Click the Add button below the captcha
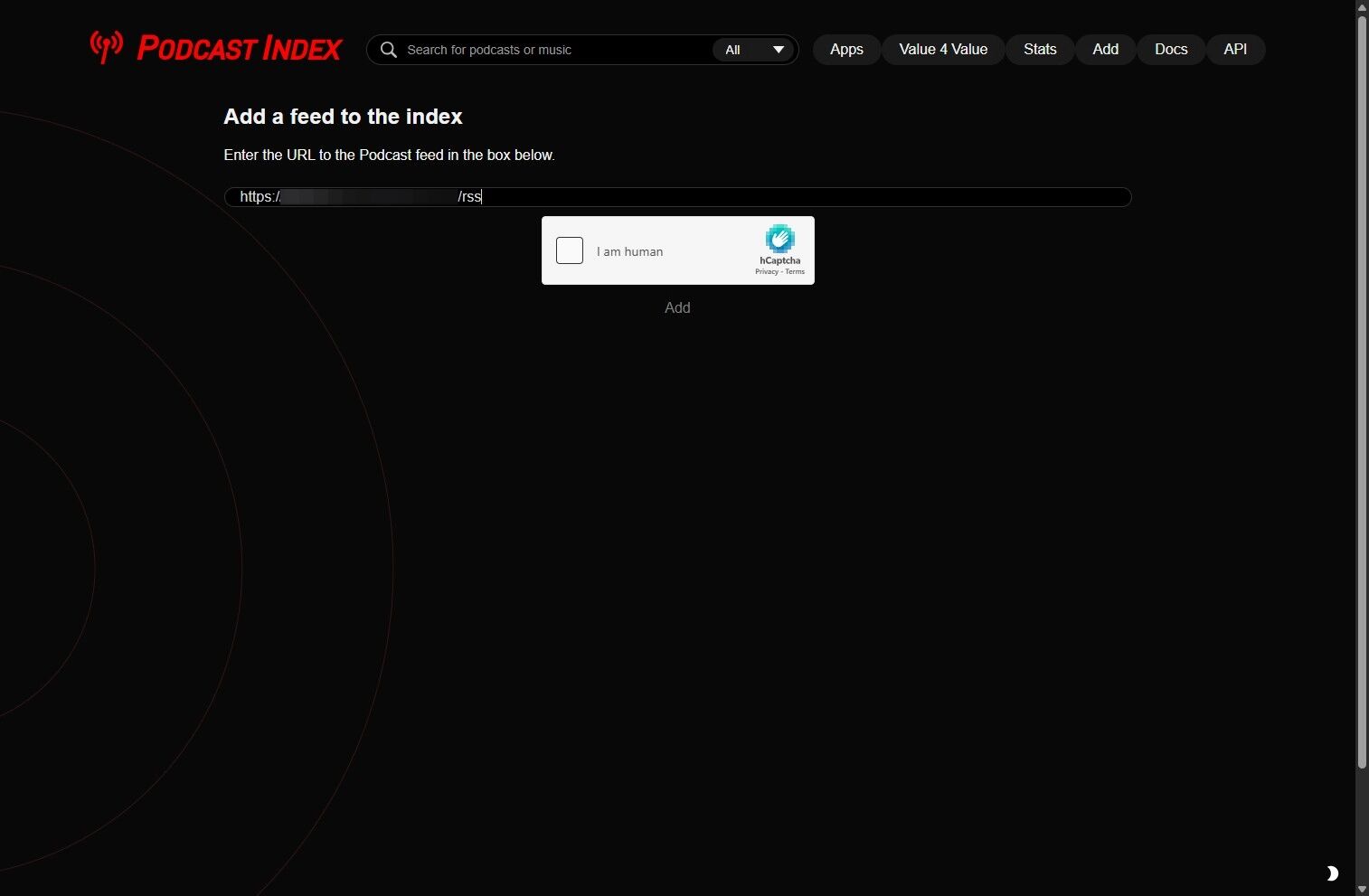 tap(677, 308)
